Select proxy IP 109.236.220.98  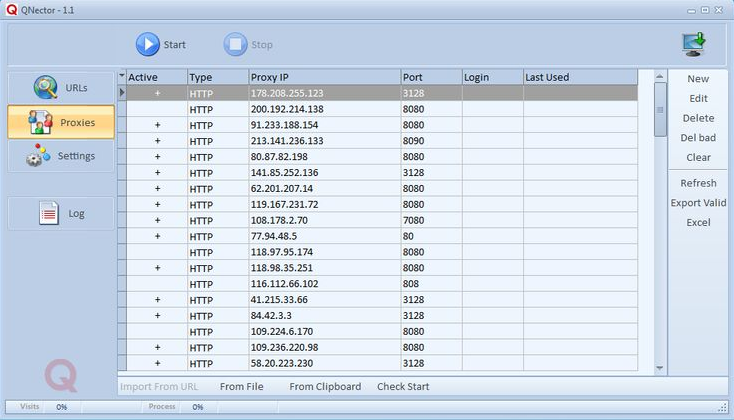284,347
